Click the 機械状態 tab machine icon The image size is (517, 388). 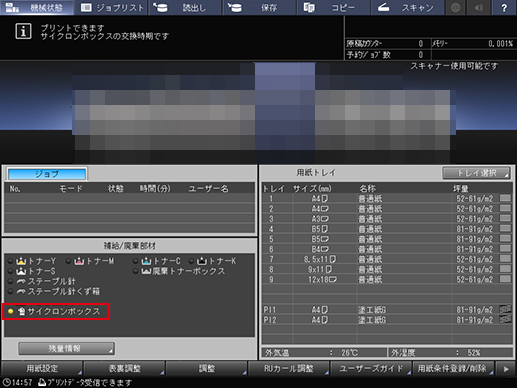[x=12, y=7]
